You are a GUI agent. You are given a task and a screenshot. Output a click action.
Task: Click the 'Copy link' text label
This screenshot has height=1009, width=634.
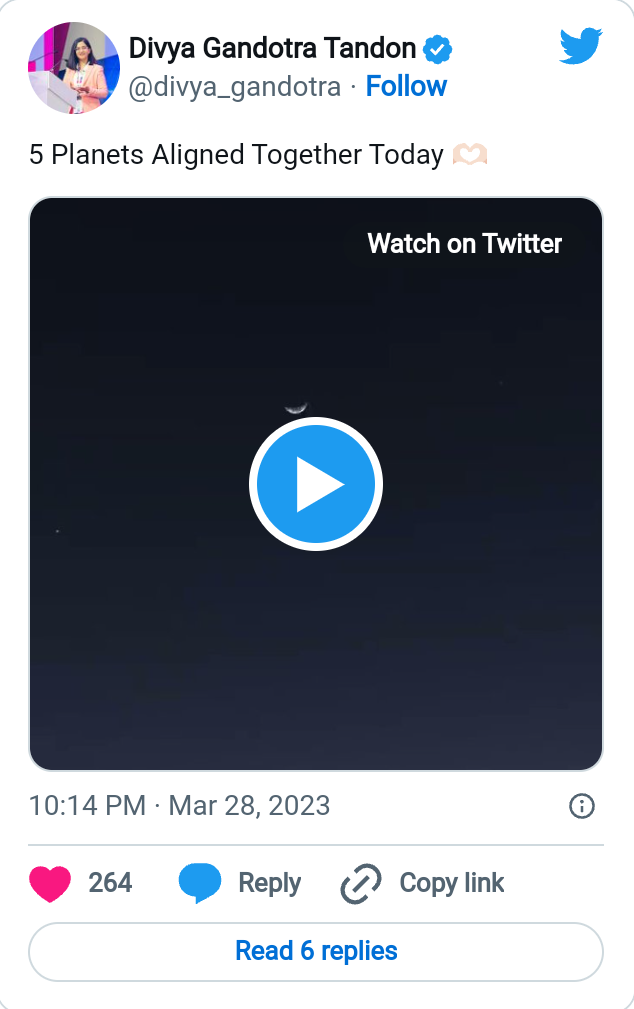[x=452, y=883]
